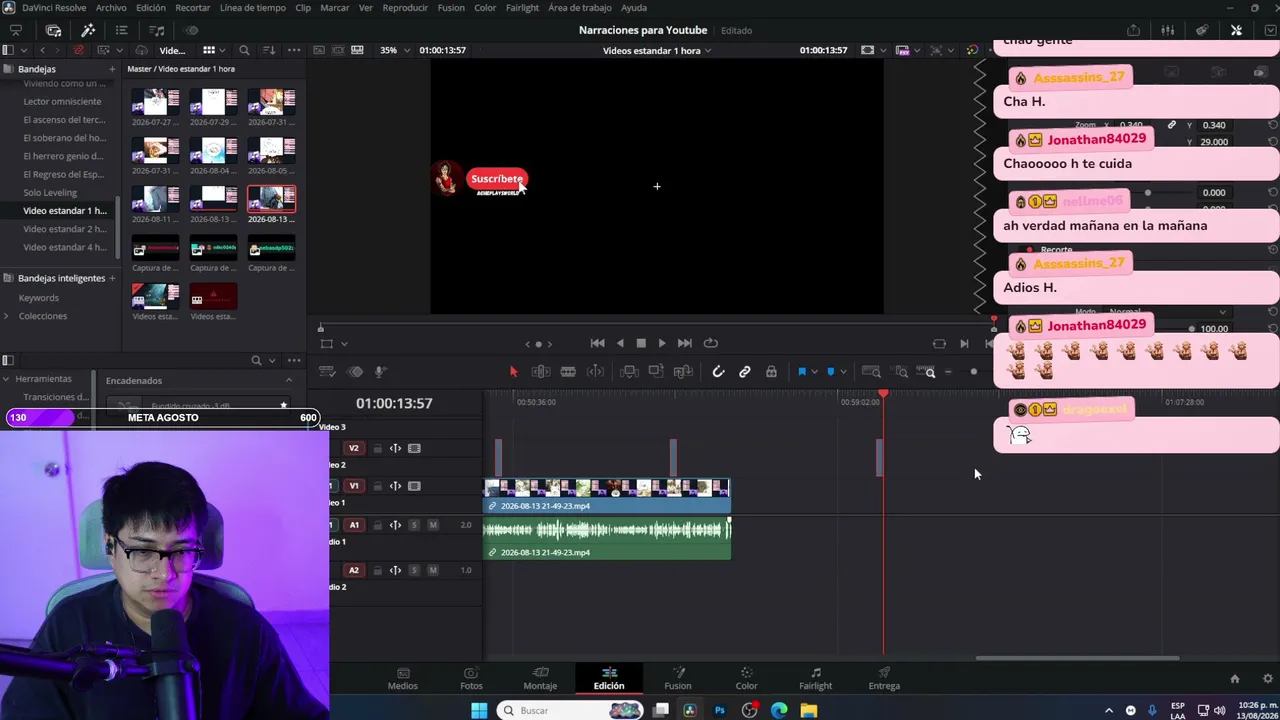Viewport: 1280px width, 720px height.
Task: Switch to the Montaje page tab
Action: click(540, 678)
